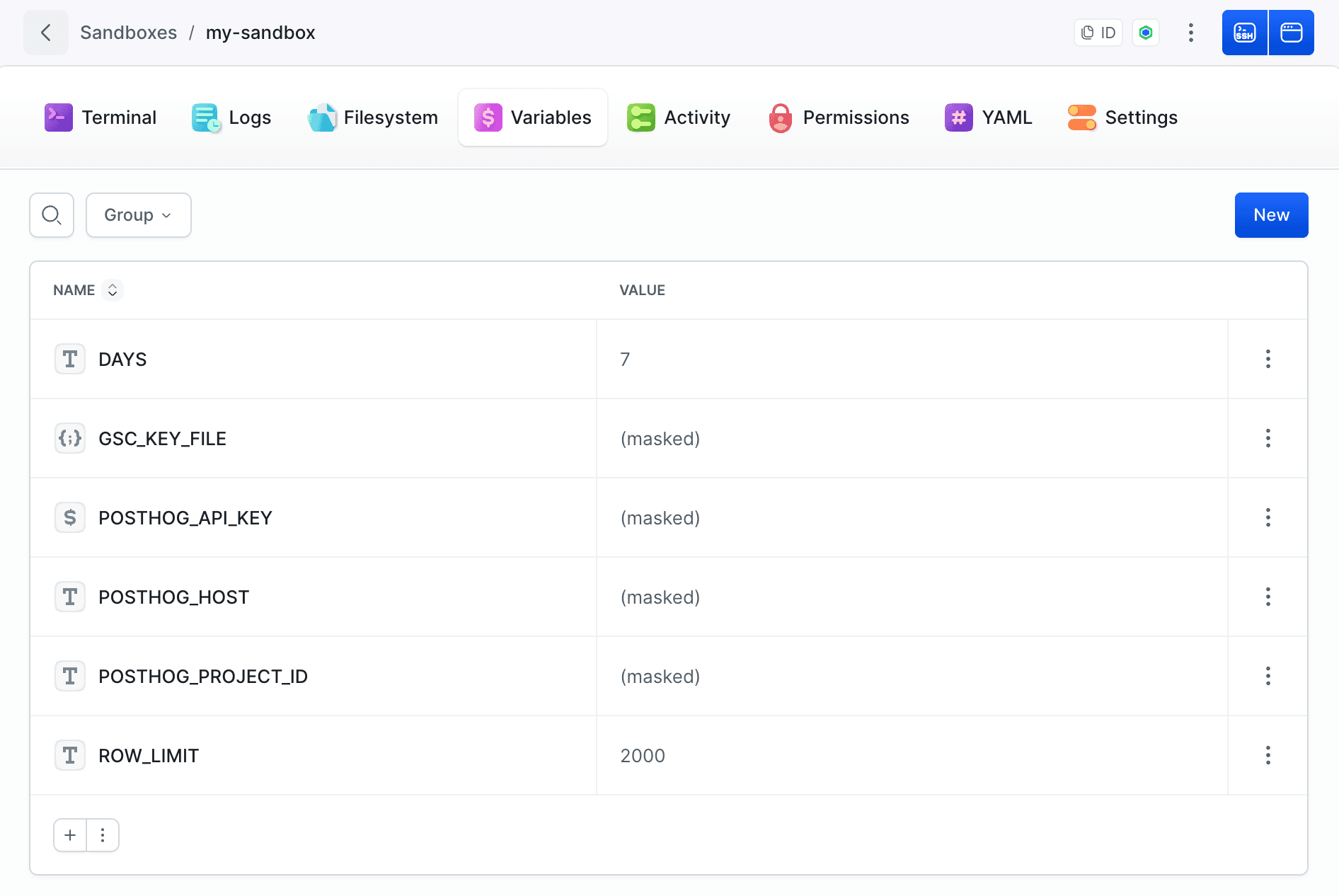Click the Activity icon
The width and height of the screenshot is (1339, 896).
click(640, 117)
